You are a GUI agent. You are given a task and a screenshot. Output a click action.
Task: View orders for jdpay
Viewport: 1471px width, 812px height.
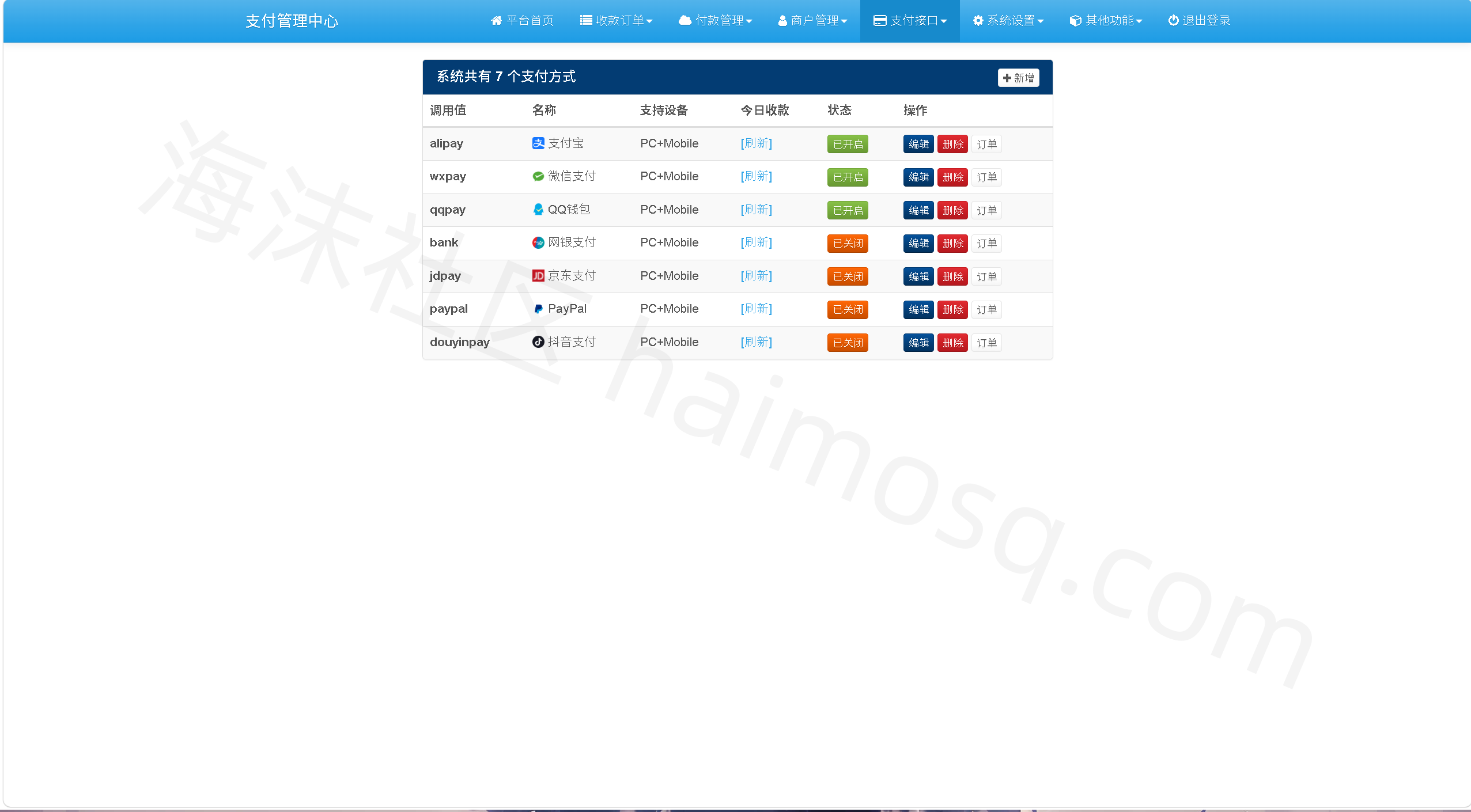pos(986,276)
